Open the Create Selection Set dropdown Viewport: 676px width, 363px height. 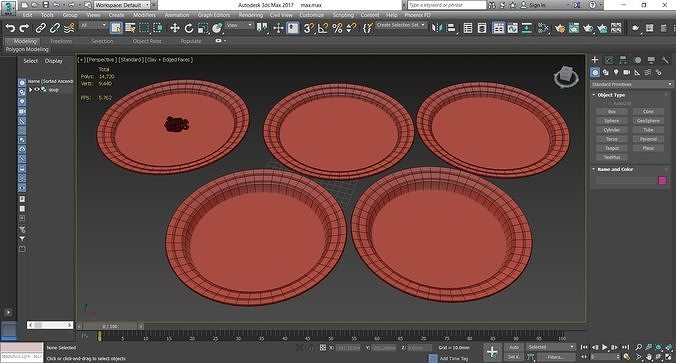(401, 25)
